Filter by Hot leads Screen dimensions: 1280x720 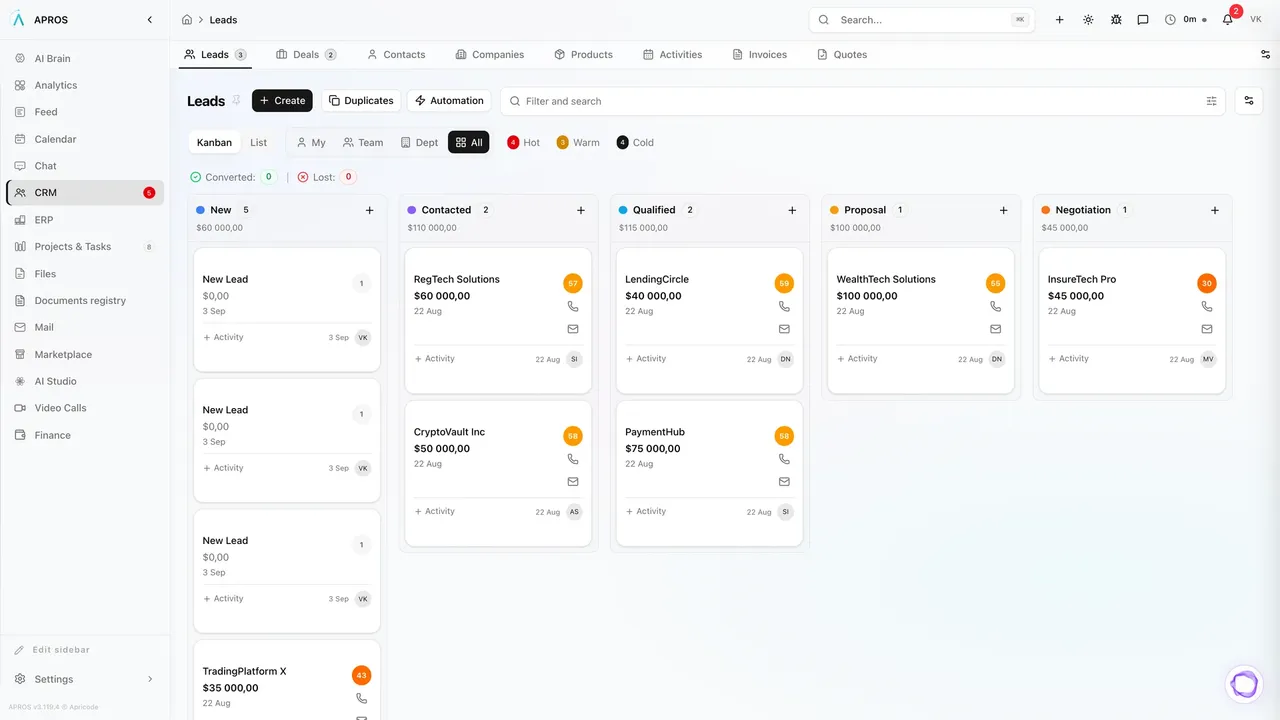point(524,143)
